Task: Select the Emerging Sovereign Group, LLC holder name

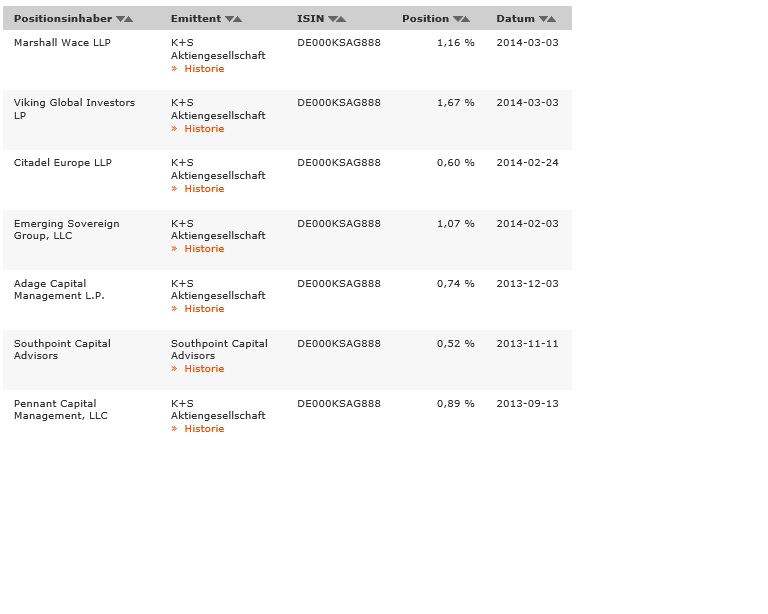Action: (67, 229)
